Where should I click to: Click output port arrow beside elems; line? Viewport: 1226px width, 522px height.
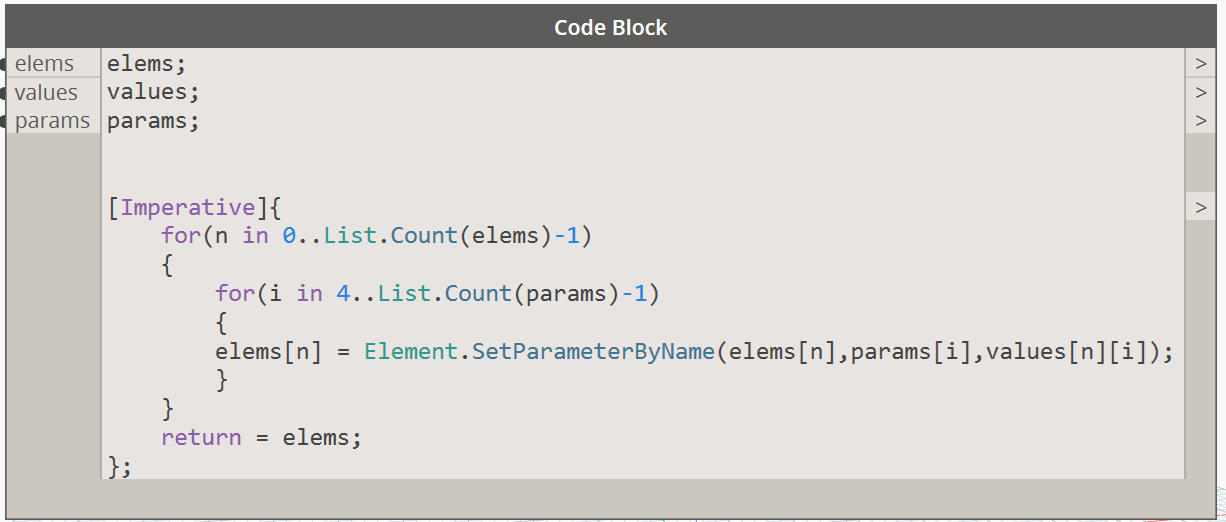(x=1200, y=64)
